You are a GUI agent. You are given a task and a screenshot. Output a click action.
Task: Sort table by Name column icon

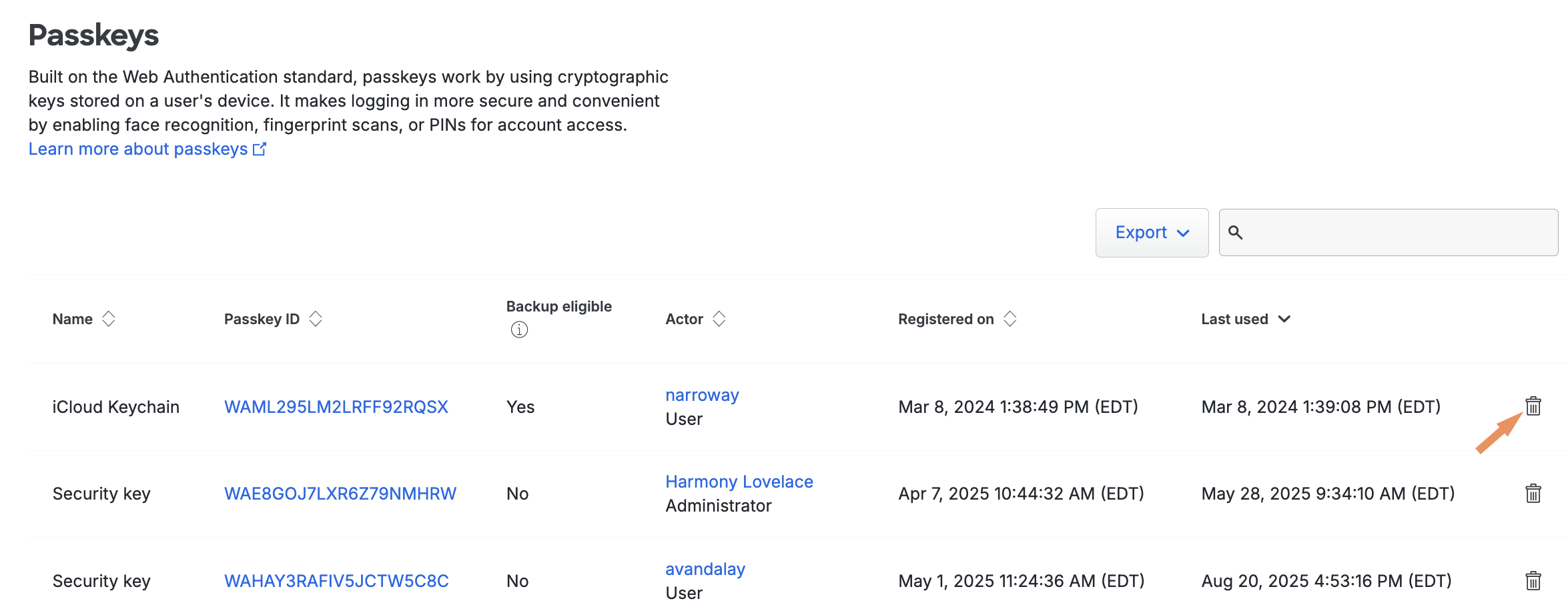pyautogui.click(x=109, y=319)
